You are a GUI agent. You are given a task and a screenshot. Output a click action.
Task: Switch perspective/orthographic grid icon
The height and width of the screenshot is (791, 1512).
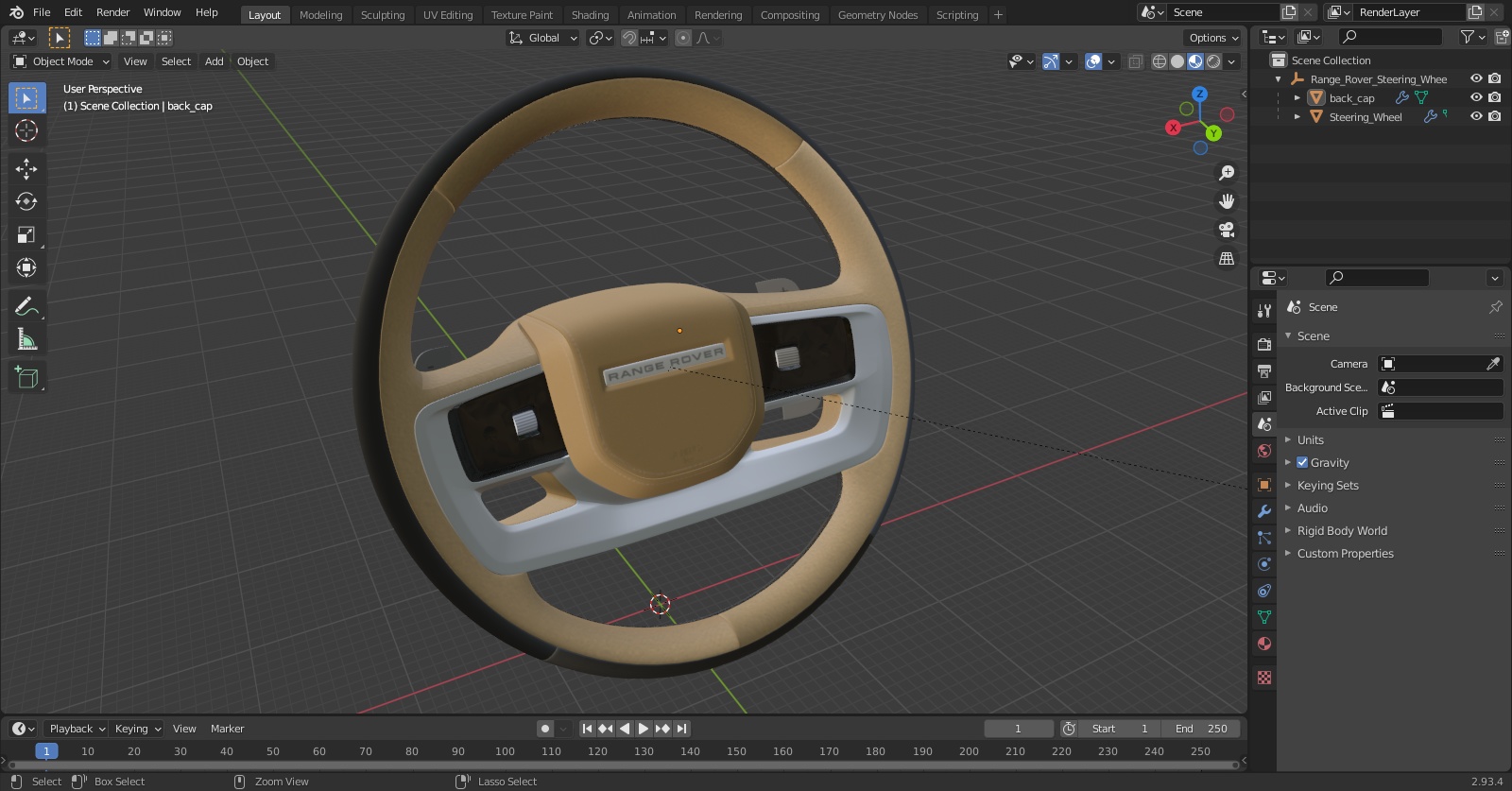coord(1227,258)
